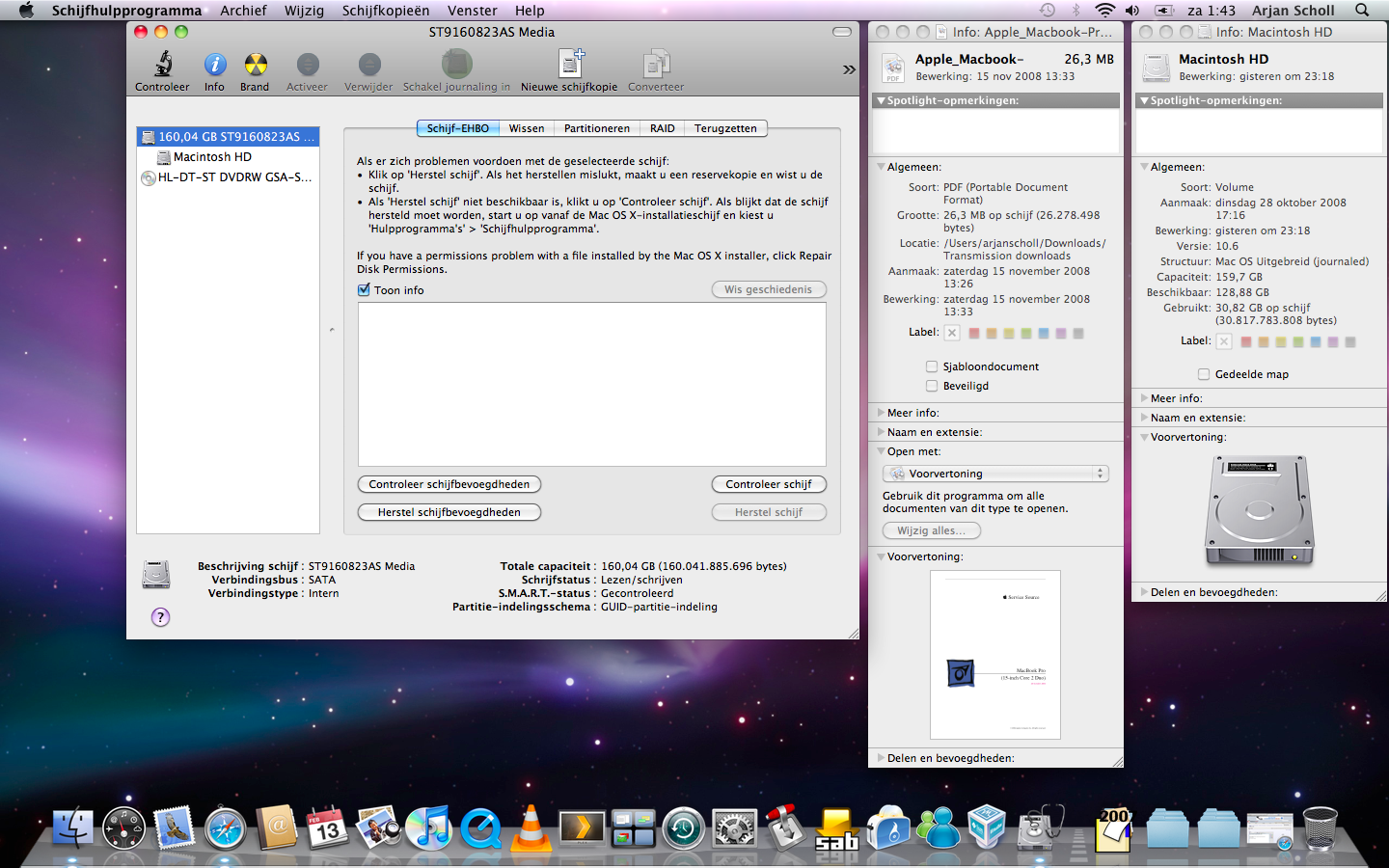
Task: Select Macintosh HD volume in the disk list
Action: 228,156
